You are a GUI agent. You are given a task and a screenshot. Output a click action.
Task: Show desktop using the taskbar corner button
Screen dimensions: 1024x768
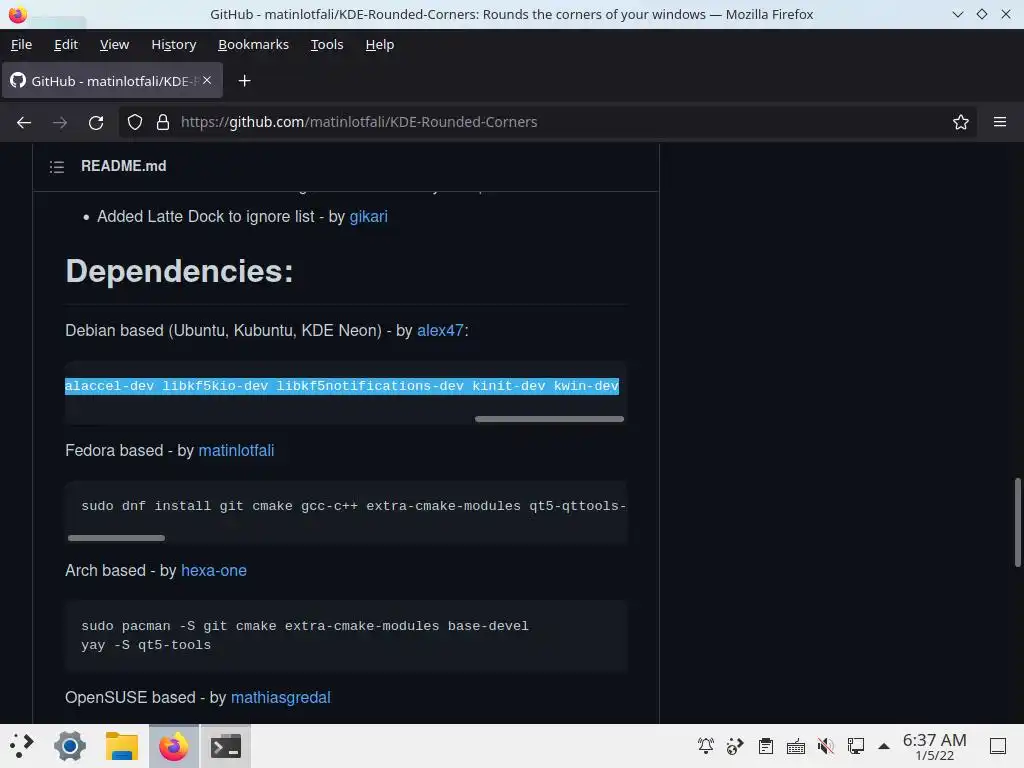click(x=998, y=746)
